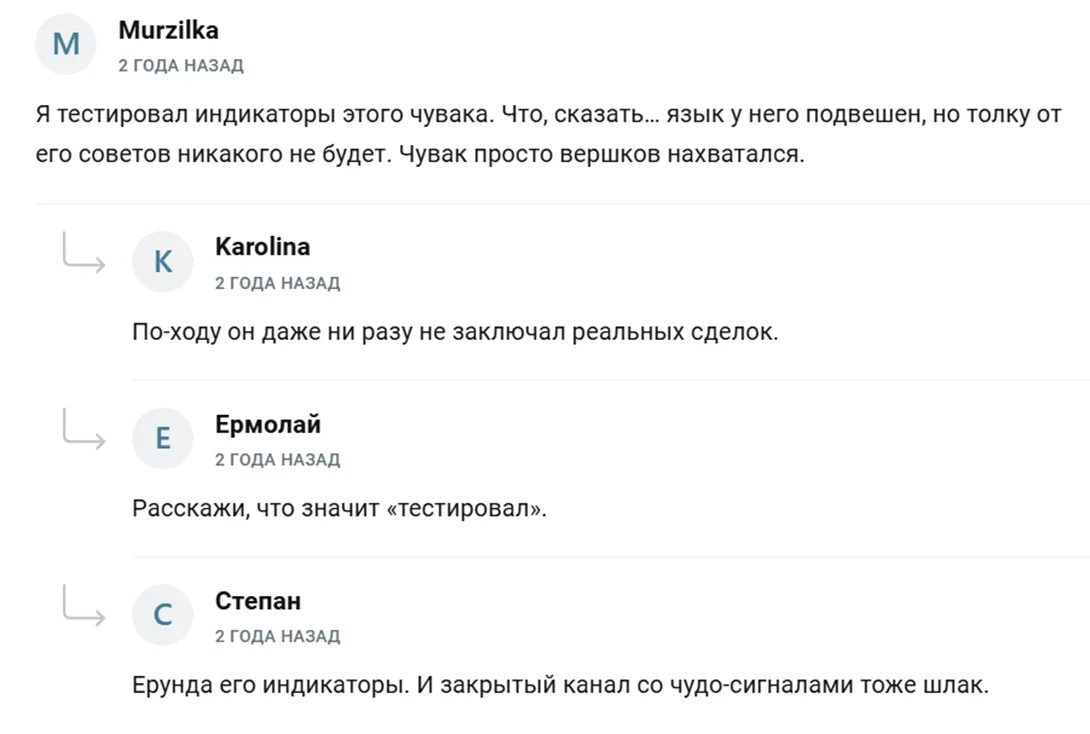1090x734 pixels.
Task: Click Степан's '2 года назад' timestamp
Action: pos(277,636)
